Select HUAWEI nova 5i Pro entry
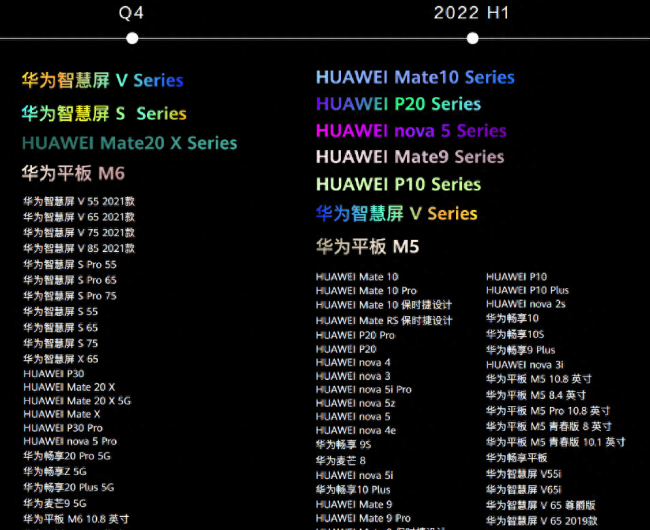650x530 pixels. 363,390
